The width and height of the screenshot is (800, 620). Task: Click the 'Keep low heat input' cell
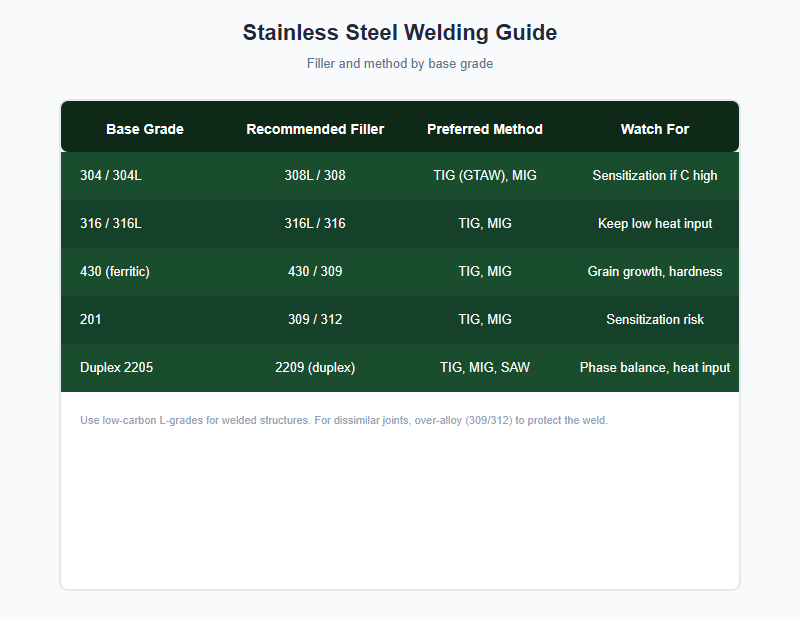point(655,224)
